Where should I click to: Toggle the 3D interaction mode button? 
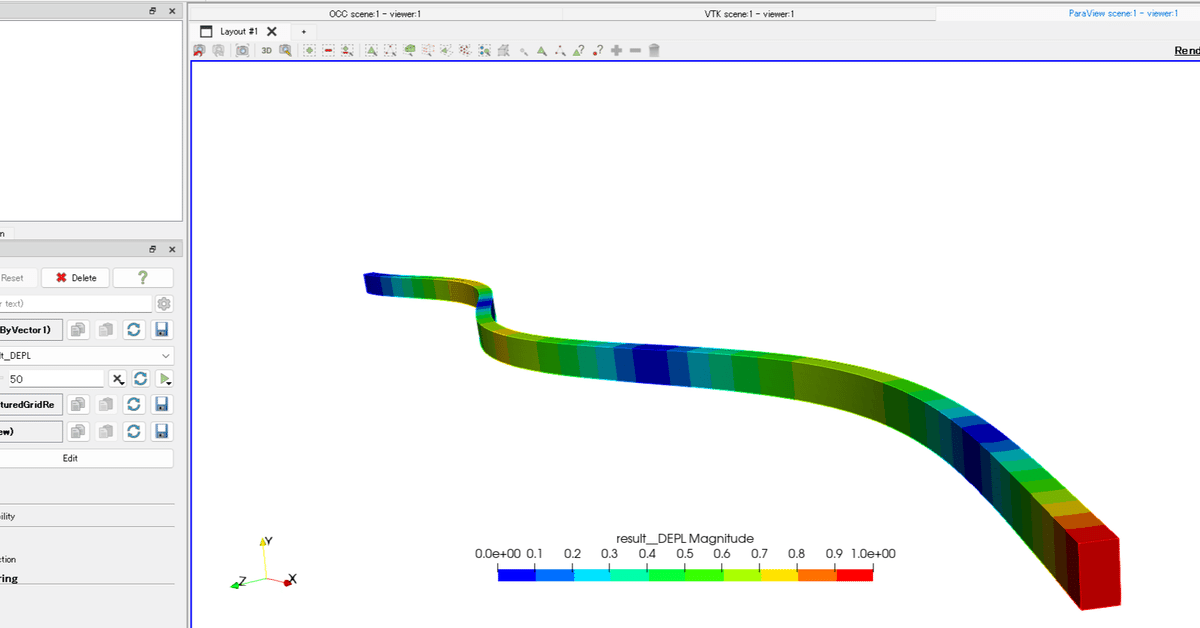267,50
